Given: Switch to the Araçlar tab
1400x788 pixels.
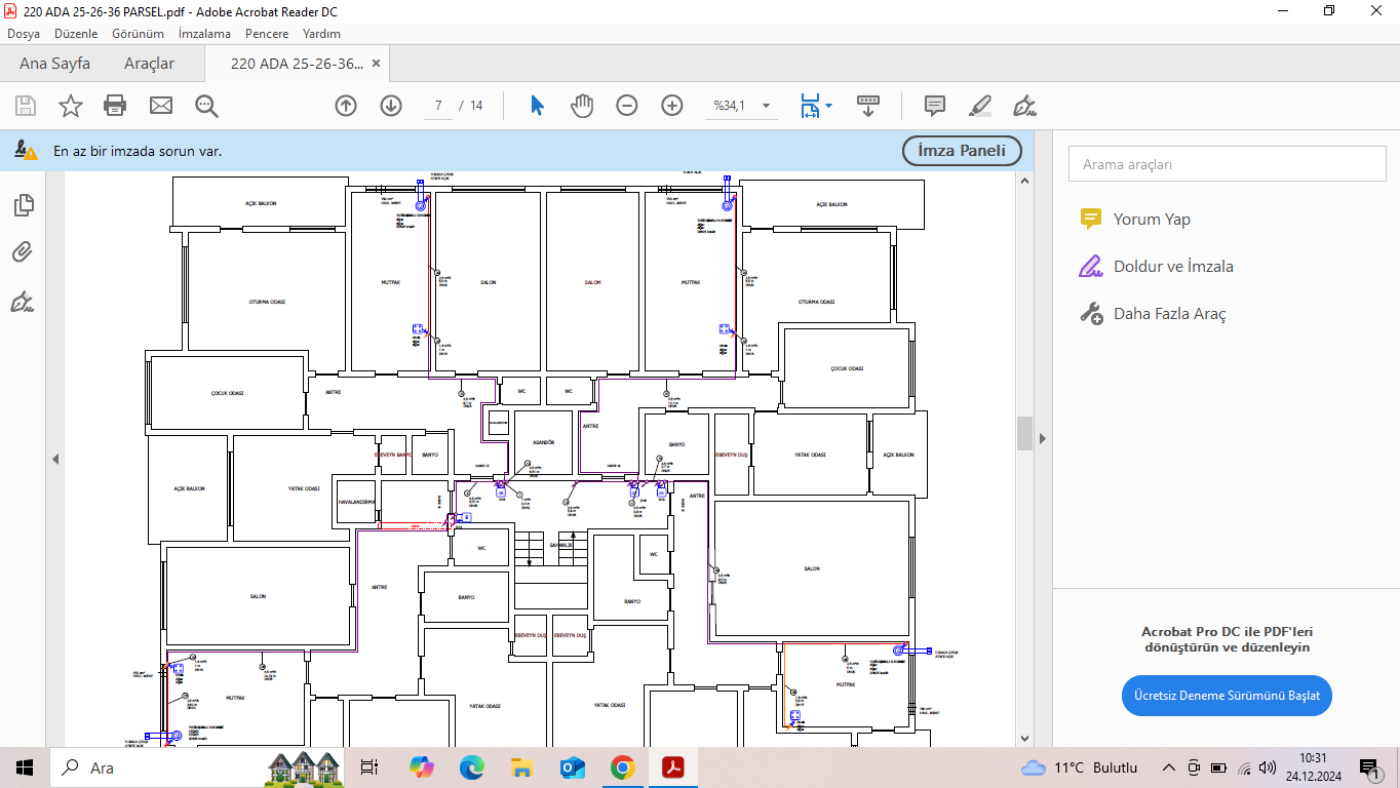Looking at the screenshot, I should 149,63.
